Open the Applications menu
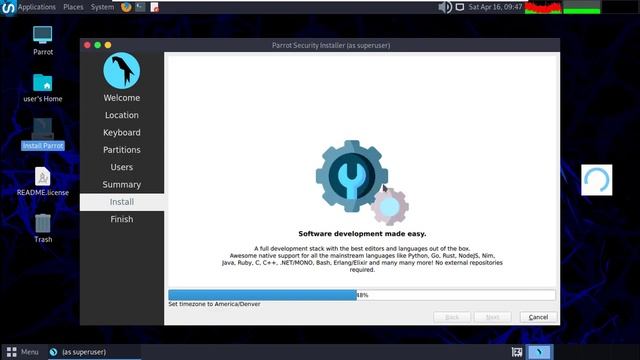The width and height of the screenshot is (640, 360). 37,7
